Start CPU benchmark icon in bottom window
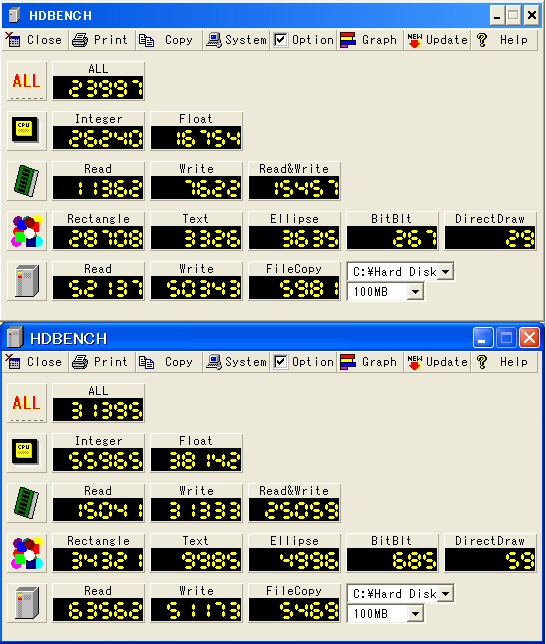The height and width of the screenshot is (644, 546). point(27,453)
